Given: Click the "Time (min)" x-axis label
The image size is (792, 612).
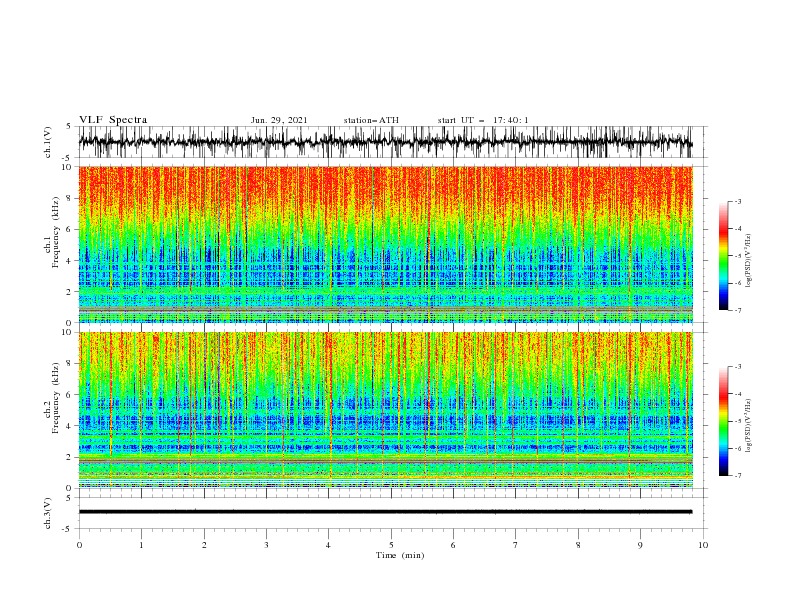Looking at the screenshot, I should coord(400,555).
